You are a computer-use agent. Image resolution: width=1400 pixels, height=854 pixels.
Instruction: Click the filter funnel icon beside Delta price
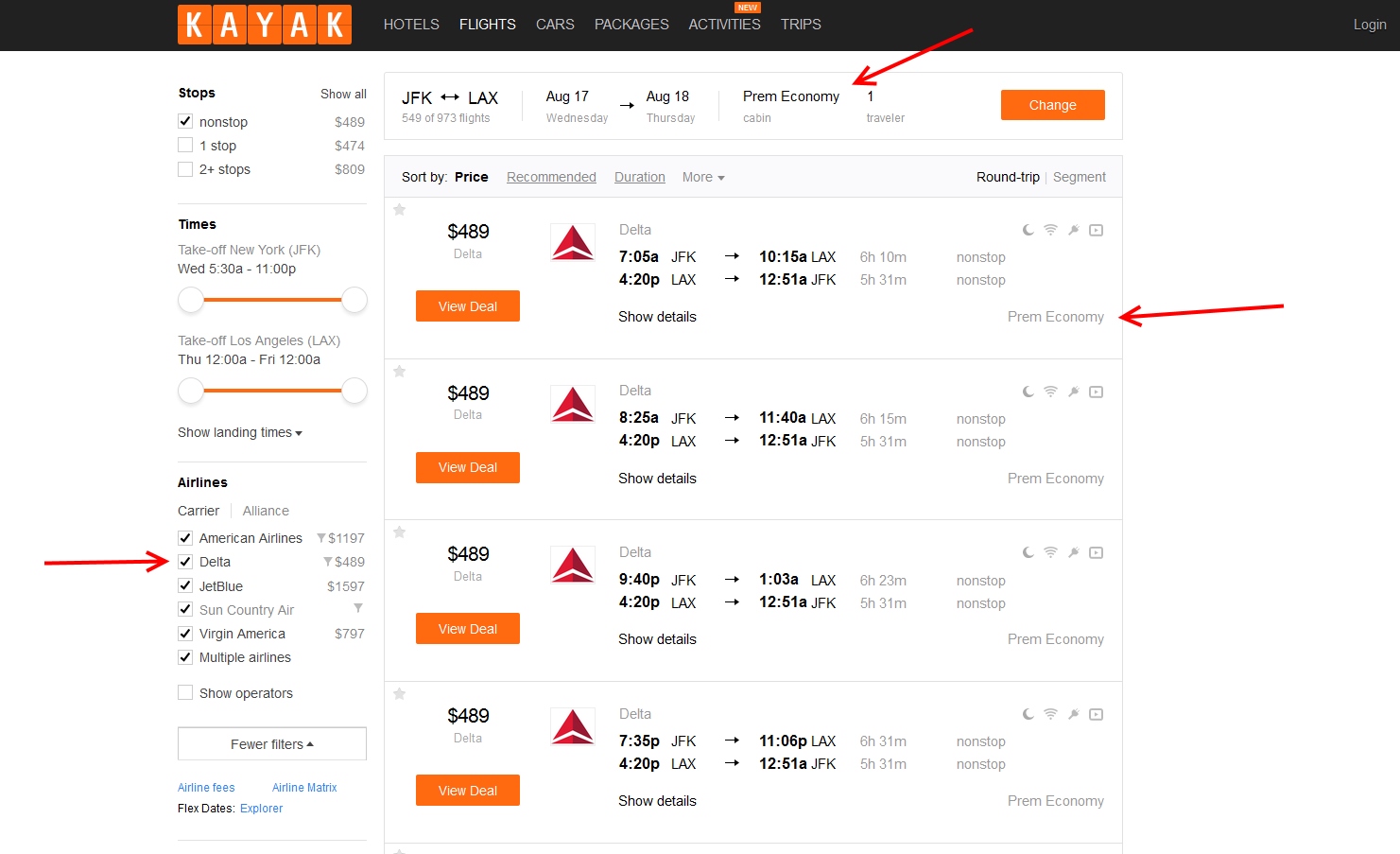click(x=328, y=562)
